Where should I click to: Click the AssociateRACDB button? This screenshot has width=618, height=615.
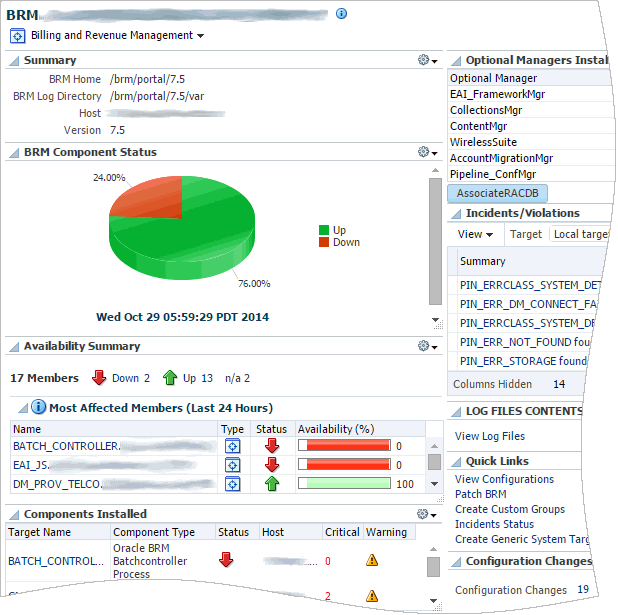497,193
